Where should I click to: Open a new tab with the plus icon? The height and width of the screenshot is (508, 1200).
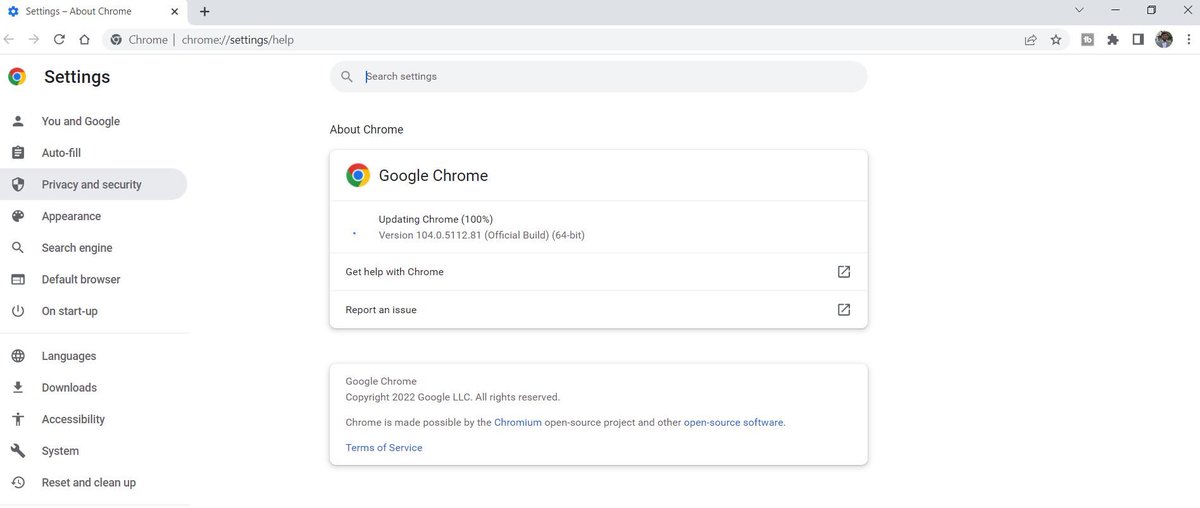205,11
